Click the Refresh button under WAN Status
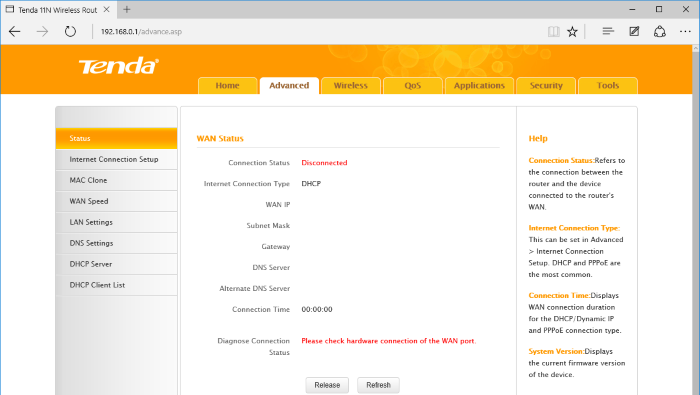This screenshot has width=700, height=395. click(379, 385)
